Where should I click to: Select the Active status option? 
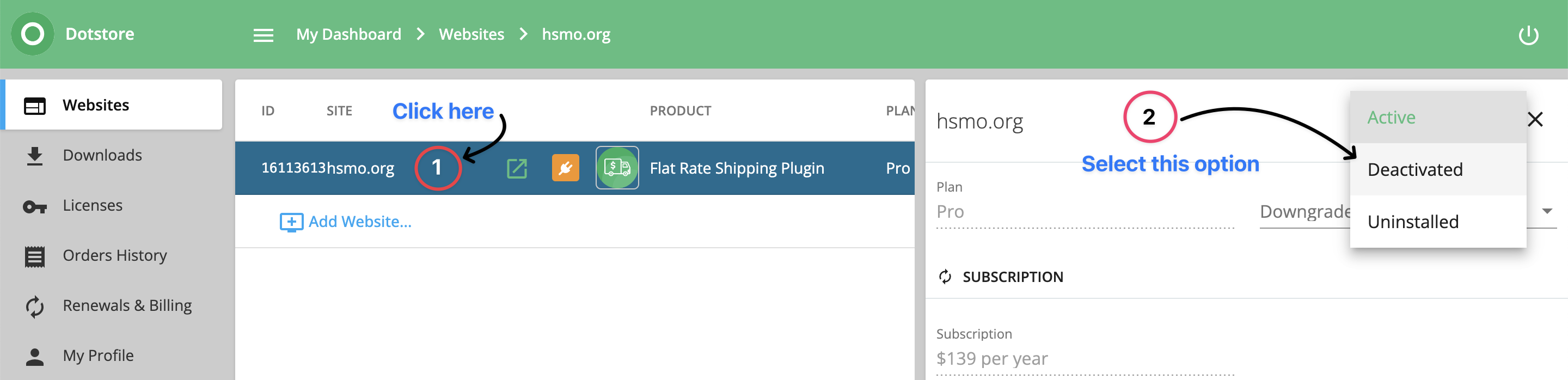(1438, 118)
